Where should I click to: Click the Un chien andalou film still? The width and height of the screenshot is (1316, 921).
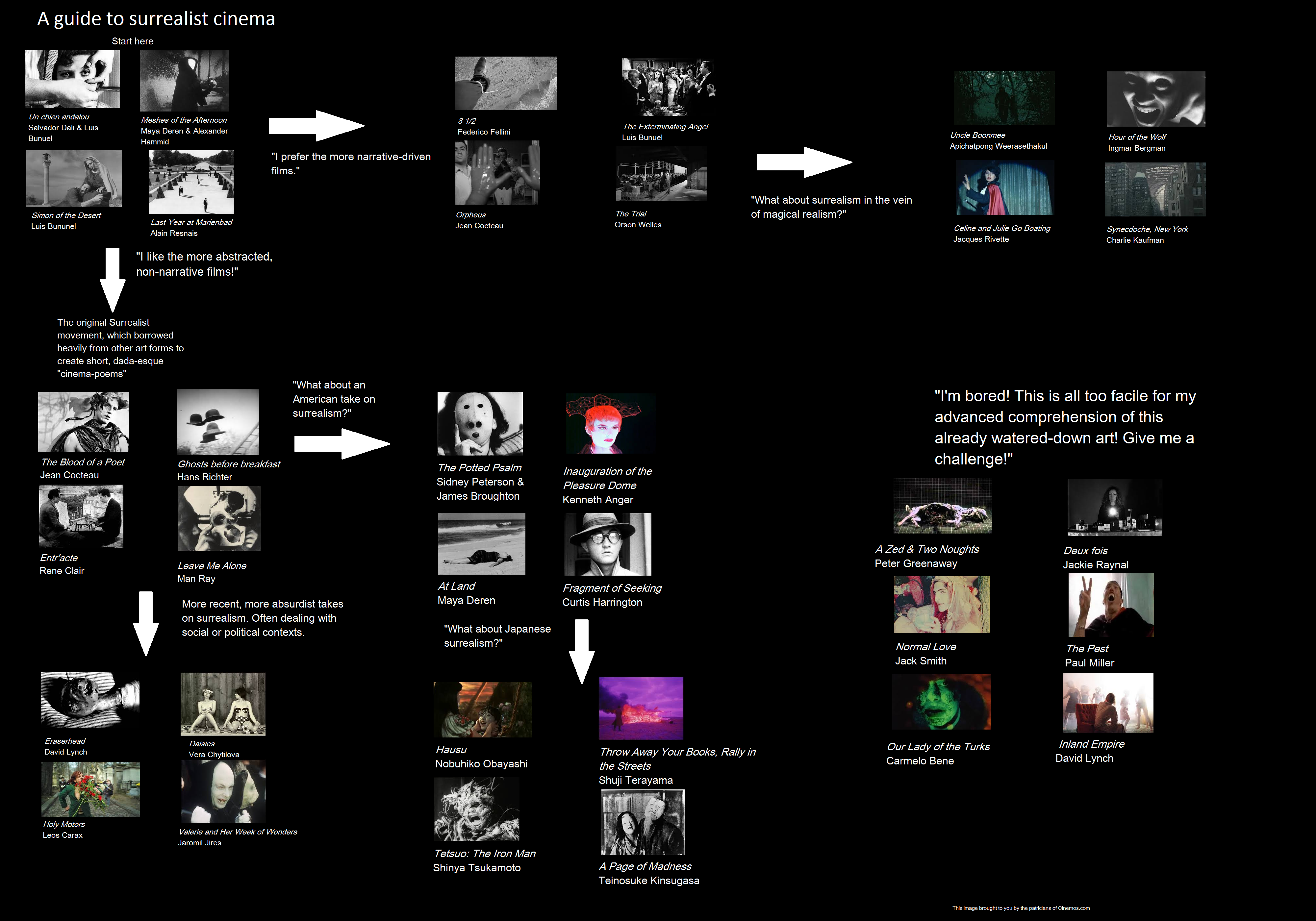coord(72,79)
